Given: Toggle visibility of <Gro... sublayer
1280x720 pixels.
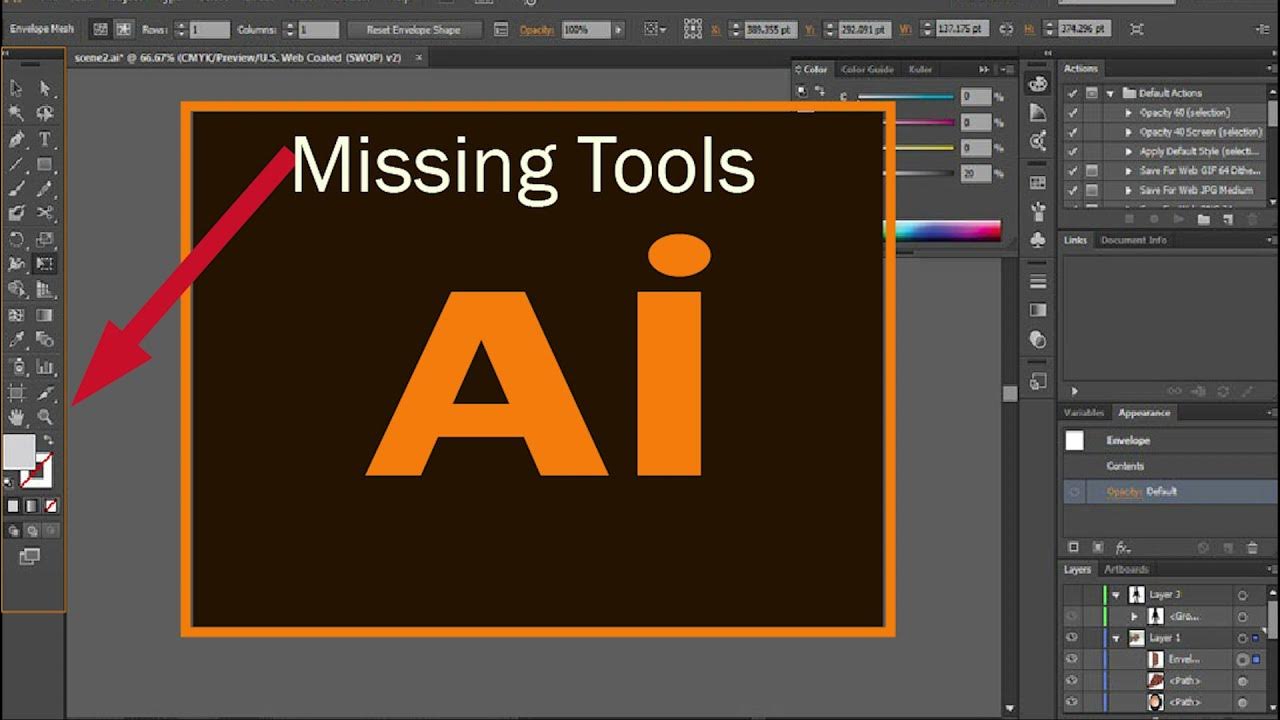Looking at the screenshot, I should point(1072,617).
